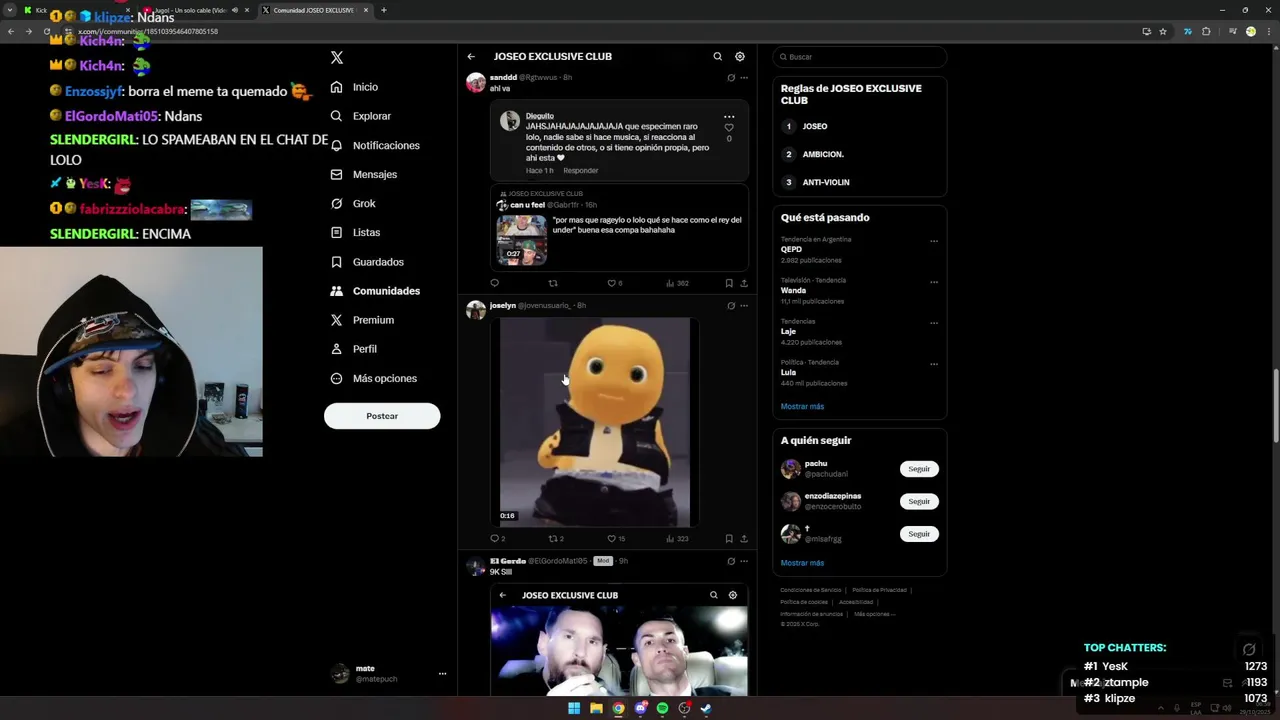The height and width of the screenshot is (720, 1280).
Task: Follow @misafrgg with Seguir button
Action: pyautogui.click(x=919, y=534)
